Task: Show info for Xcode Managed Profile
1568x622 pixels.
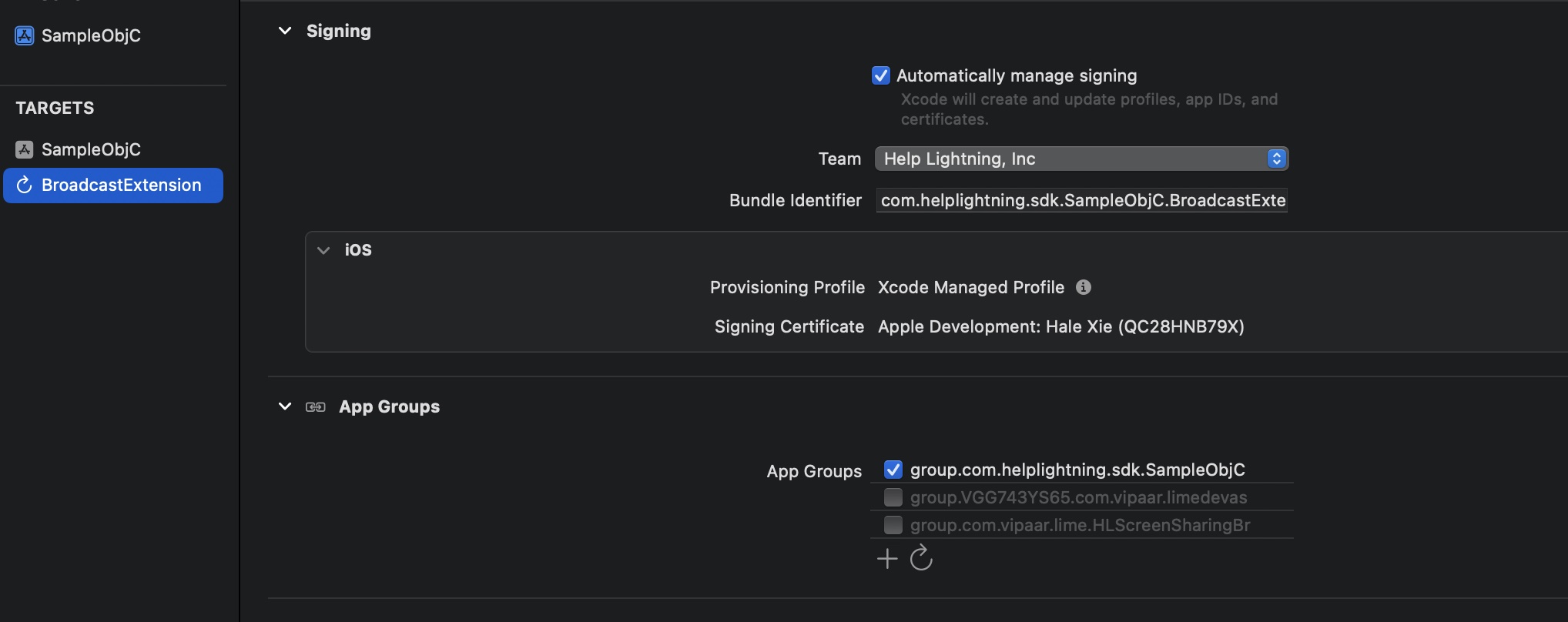Action: (1084, 287)
